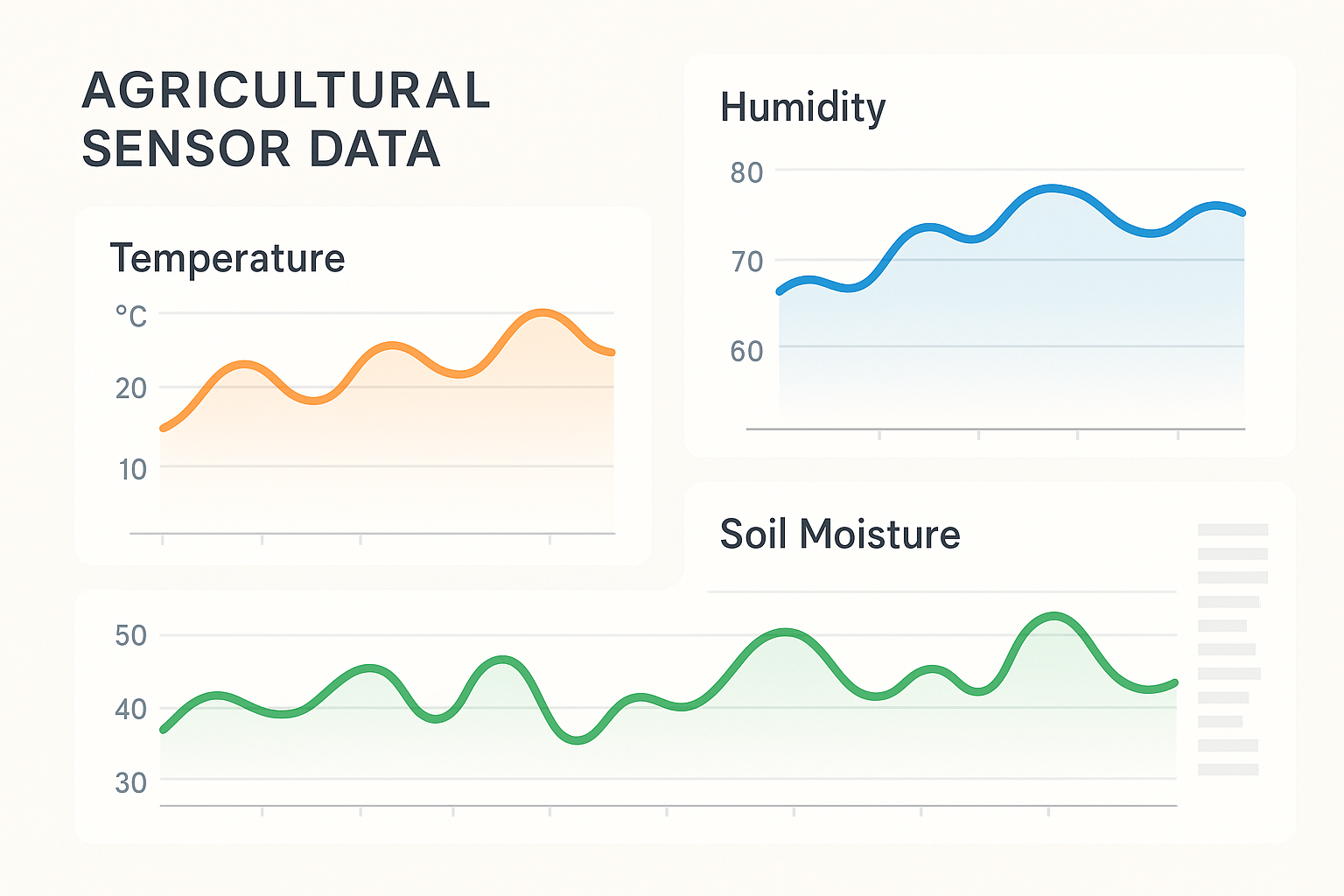Select the Humidity chart title
This screenshot has height=896, width=1344.
click(x=802, y=108)
